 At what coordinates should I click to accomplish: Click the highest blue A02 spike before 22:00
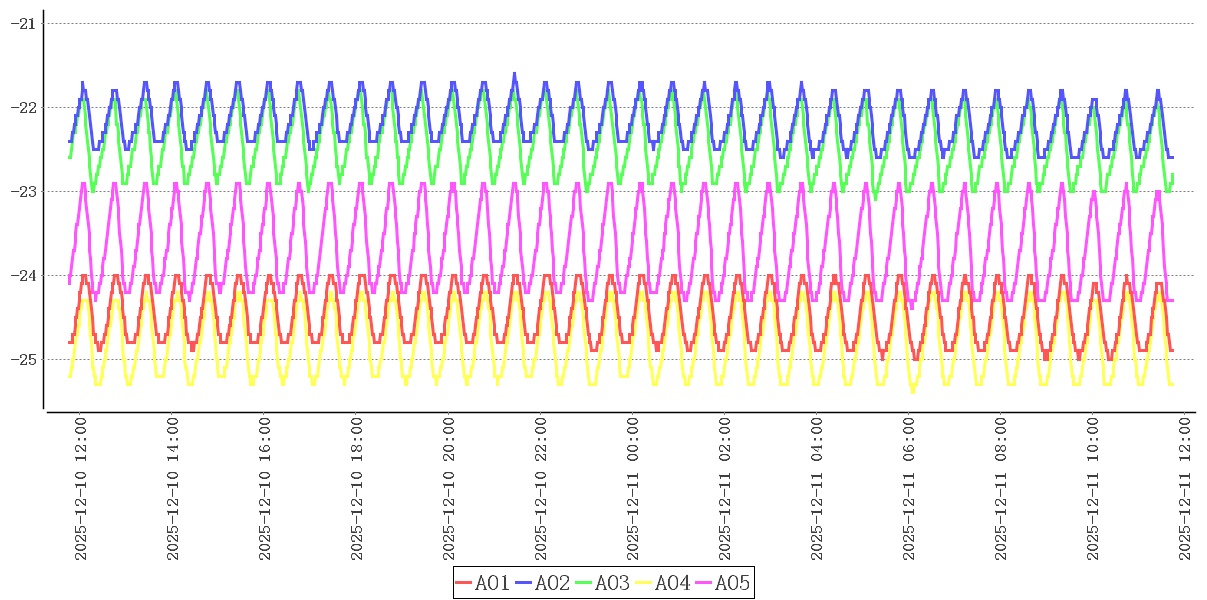pyautogui.click(x=515, y=74)
